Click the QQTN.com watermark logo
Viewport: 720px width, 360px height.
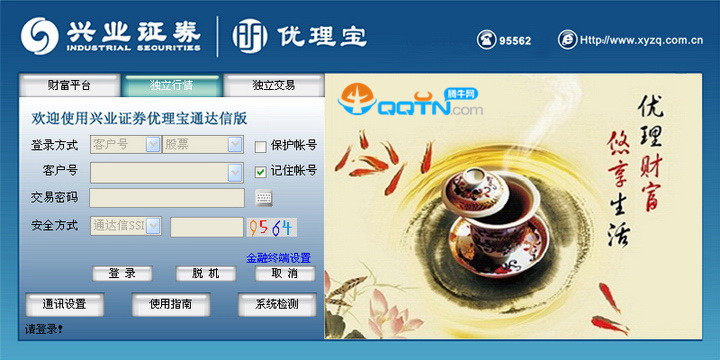[x=410, y=100]
